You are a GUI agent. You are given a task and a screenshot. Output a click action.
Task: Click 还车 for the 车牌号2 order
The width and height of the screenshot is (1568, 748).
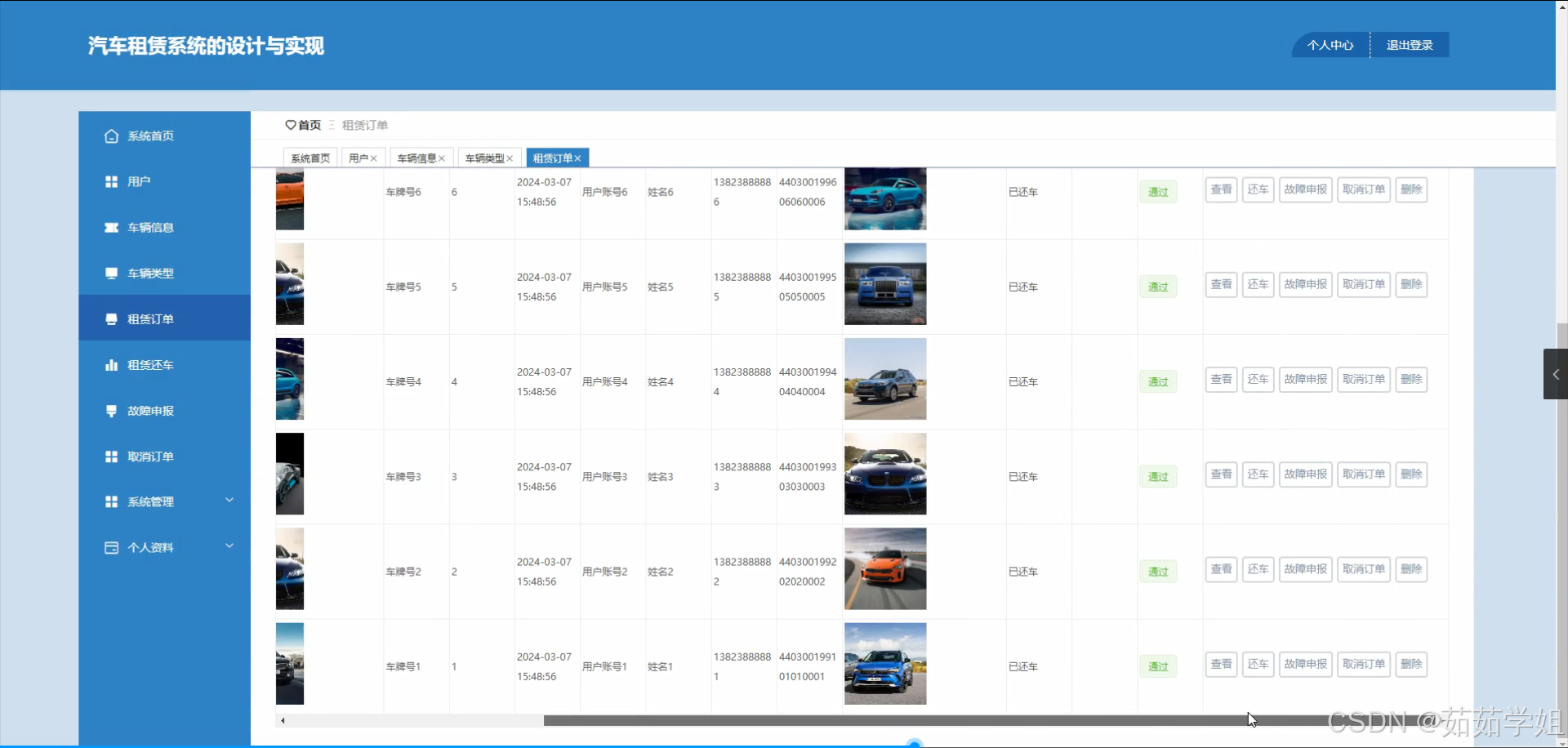1258,569
